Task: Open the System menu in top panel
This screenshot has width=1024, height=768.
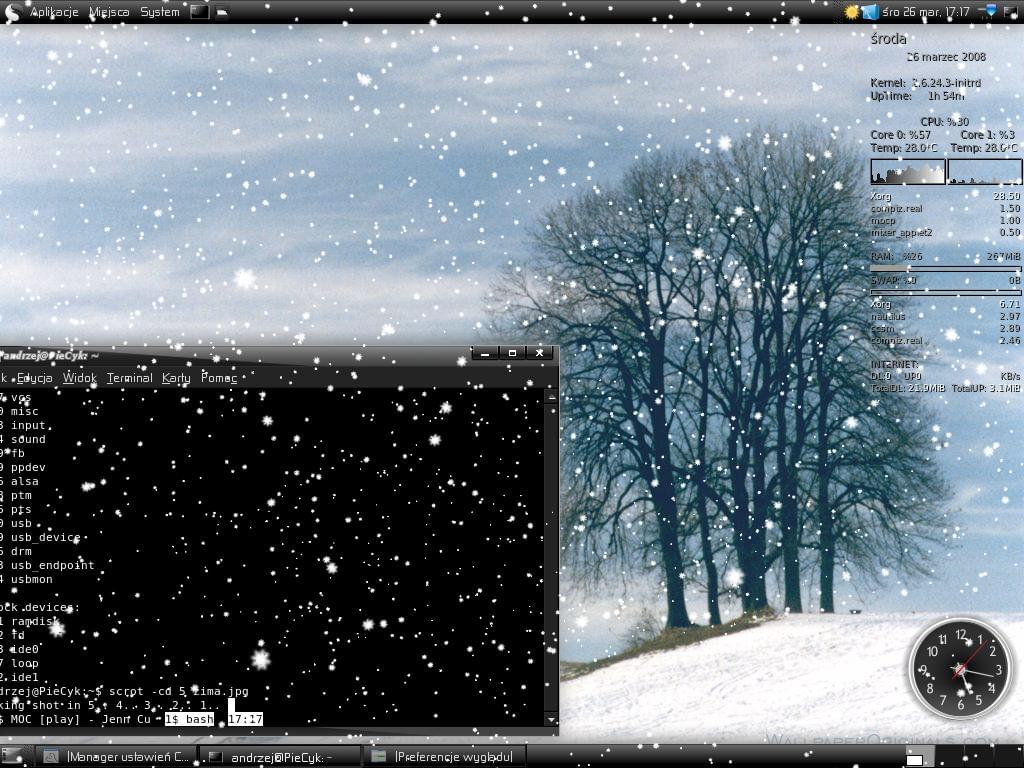Action: (x=159, y=12)
